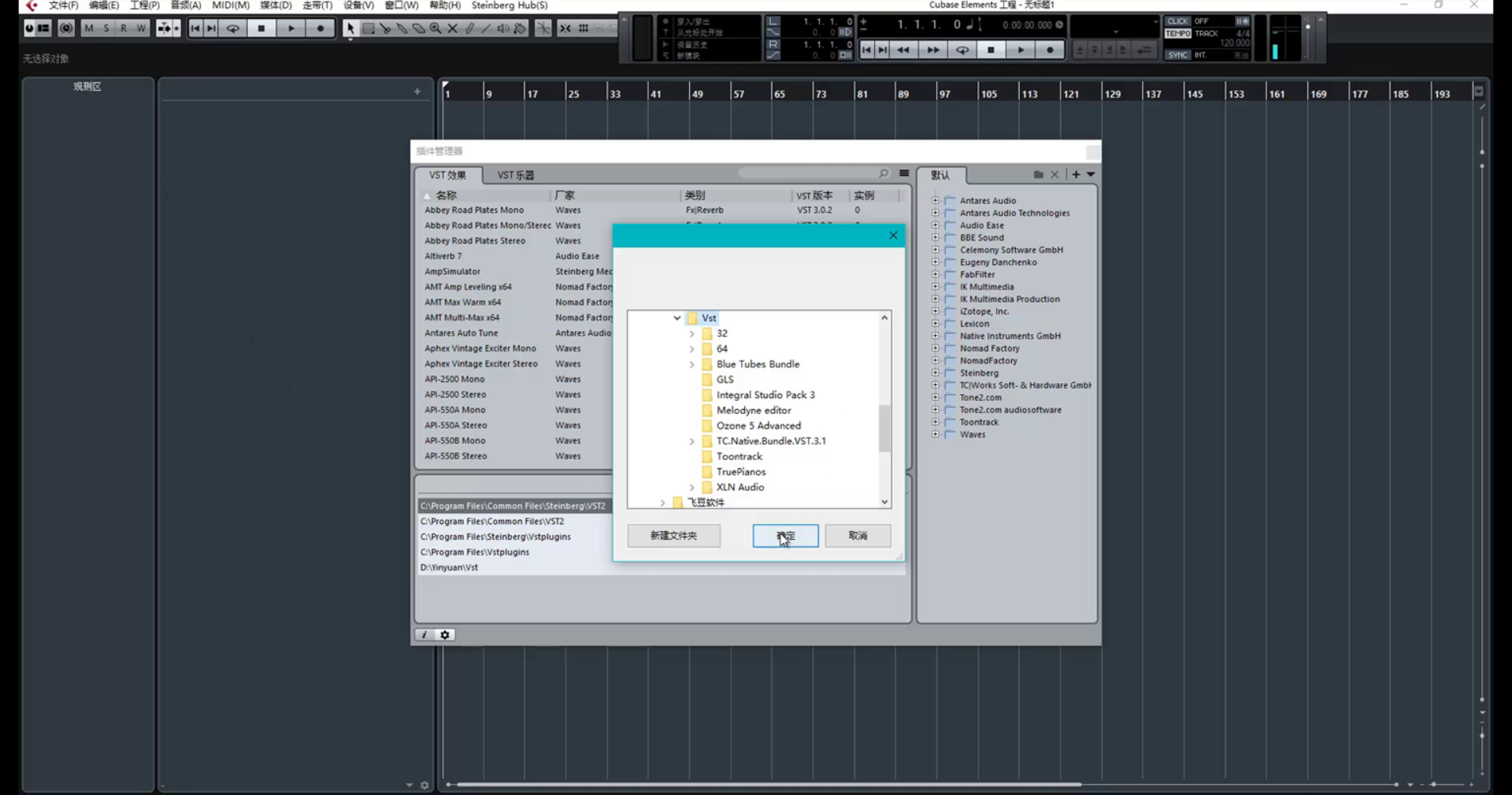Open the plugin manager display options menu icon

tap(904, 173)
